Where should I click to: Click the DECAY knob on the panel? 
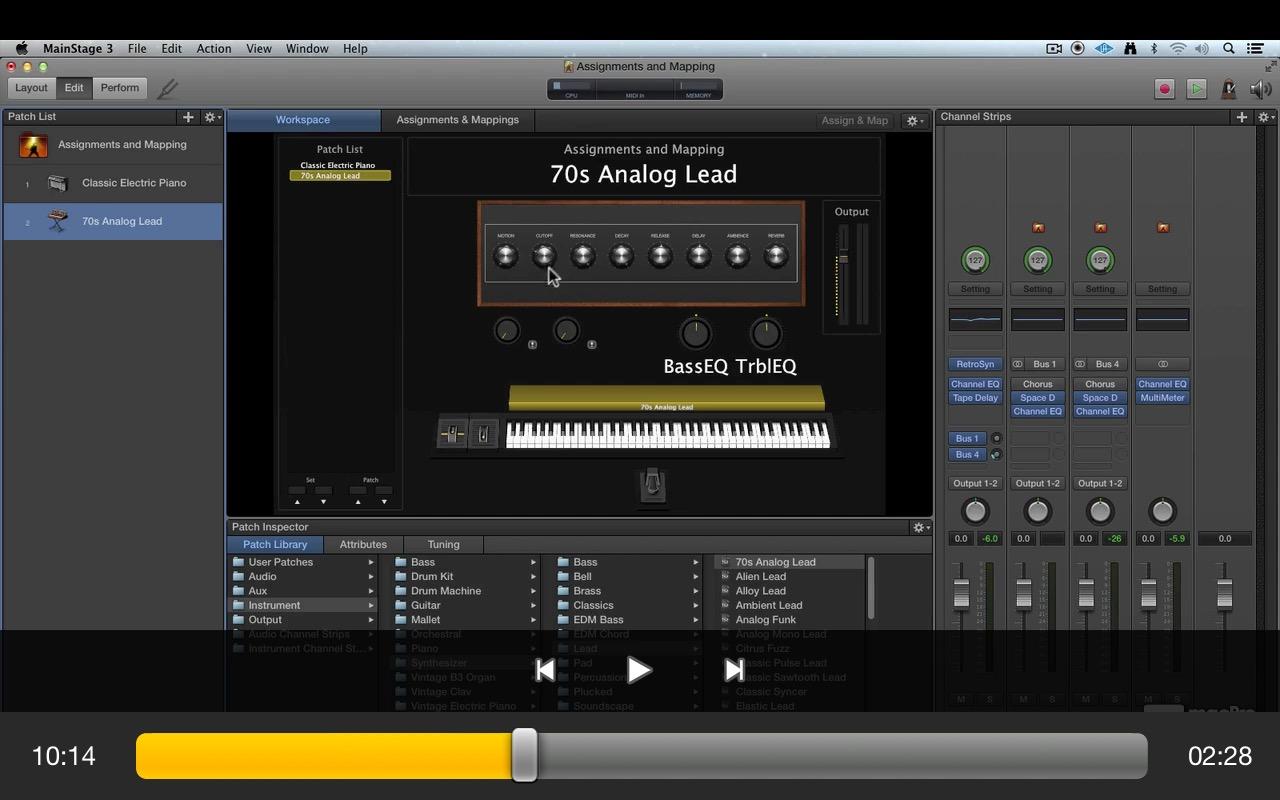(x=622, y=256)
